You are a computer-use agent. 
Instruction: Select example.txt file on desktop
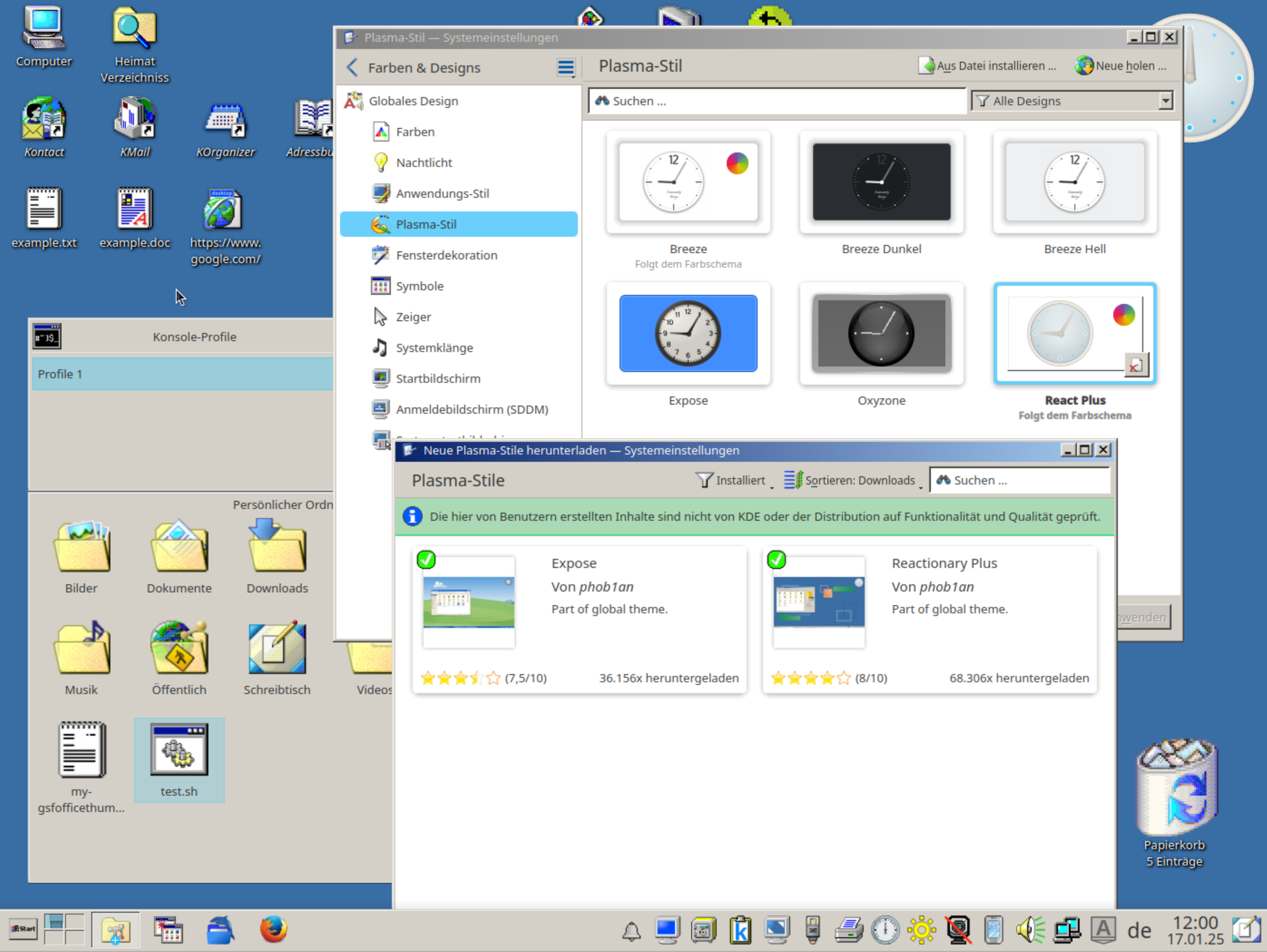click(44, 218)
